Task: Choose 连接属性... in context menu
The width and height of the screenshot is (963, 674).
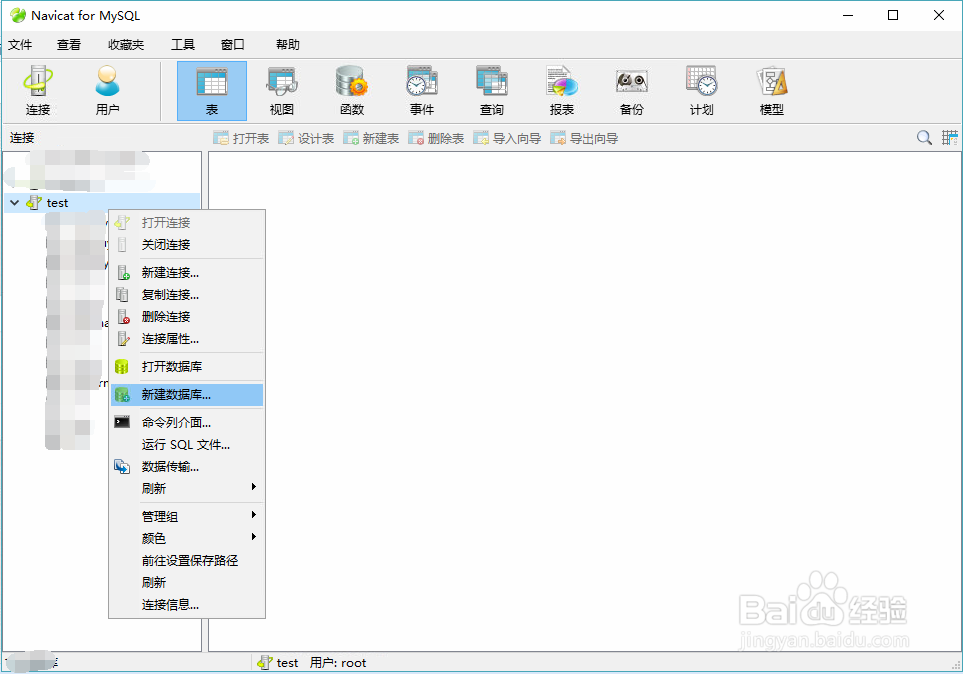Action: 187,339
